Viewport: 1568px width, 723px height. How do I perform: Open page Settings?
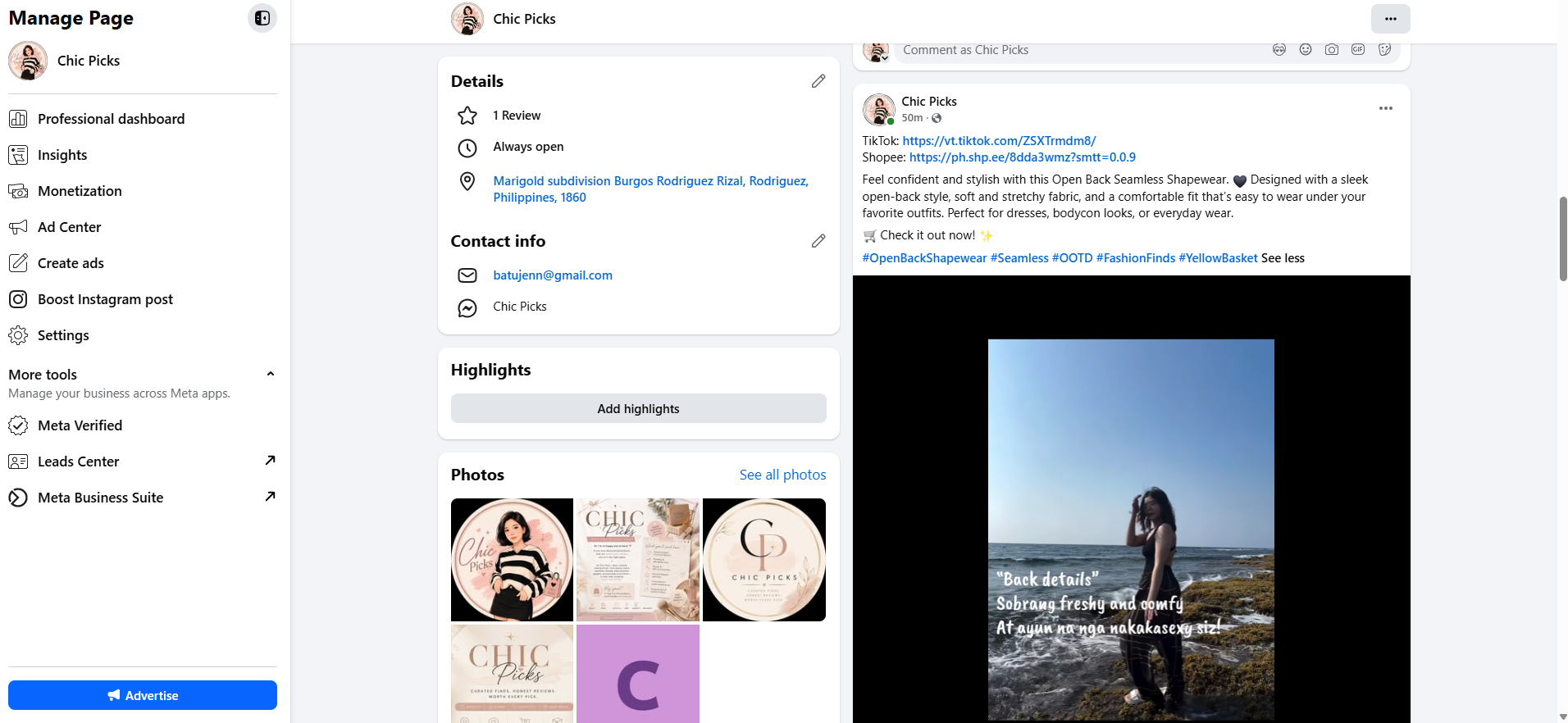tap(143, 335)
